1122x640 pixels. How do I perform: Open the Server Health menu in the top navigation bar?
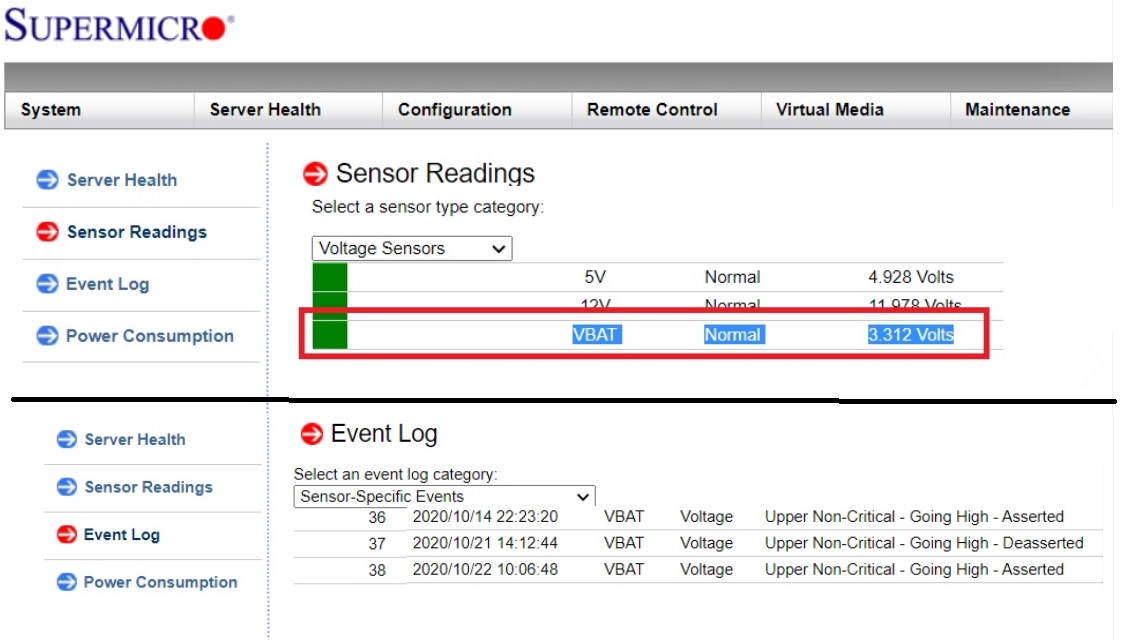point(265,110)
